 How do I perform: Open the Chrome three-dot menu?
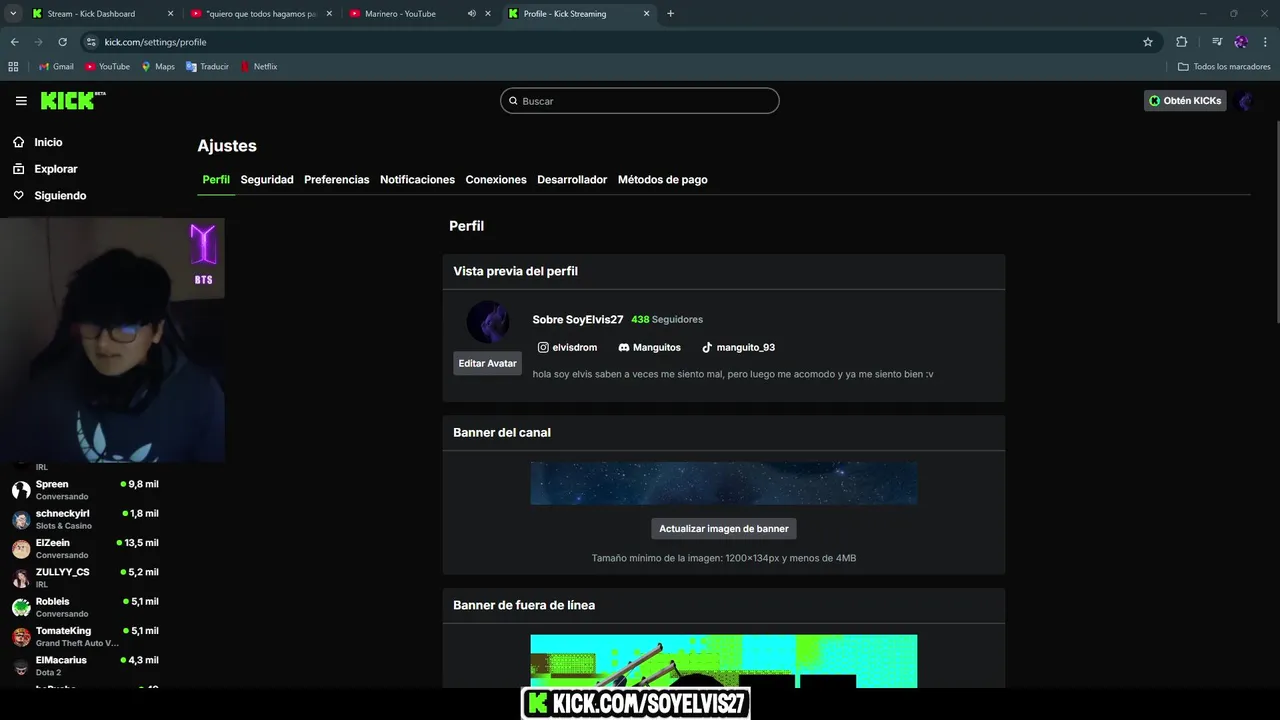click(1266, 42)
